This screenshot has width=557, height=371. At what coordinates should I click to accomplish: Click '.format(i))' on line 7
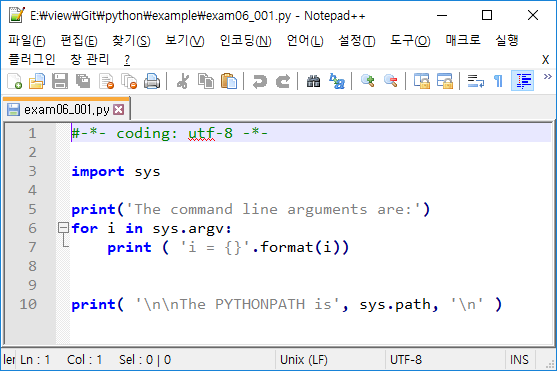point(301,247)
